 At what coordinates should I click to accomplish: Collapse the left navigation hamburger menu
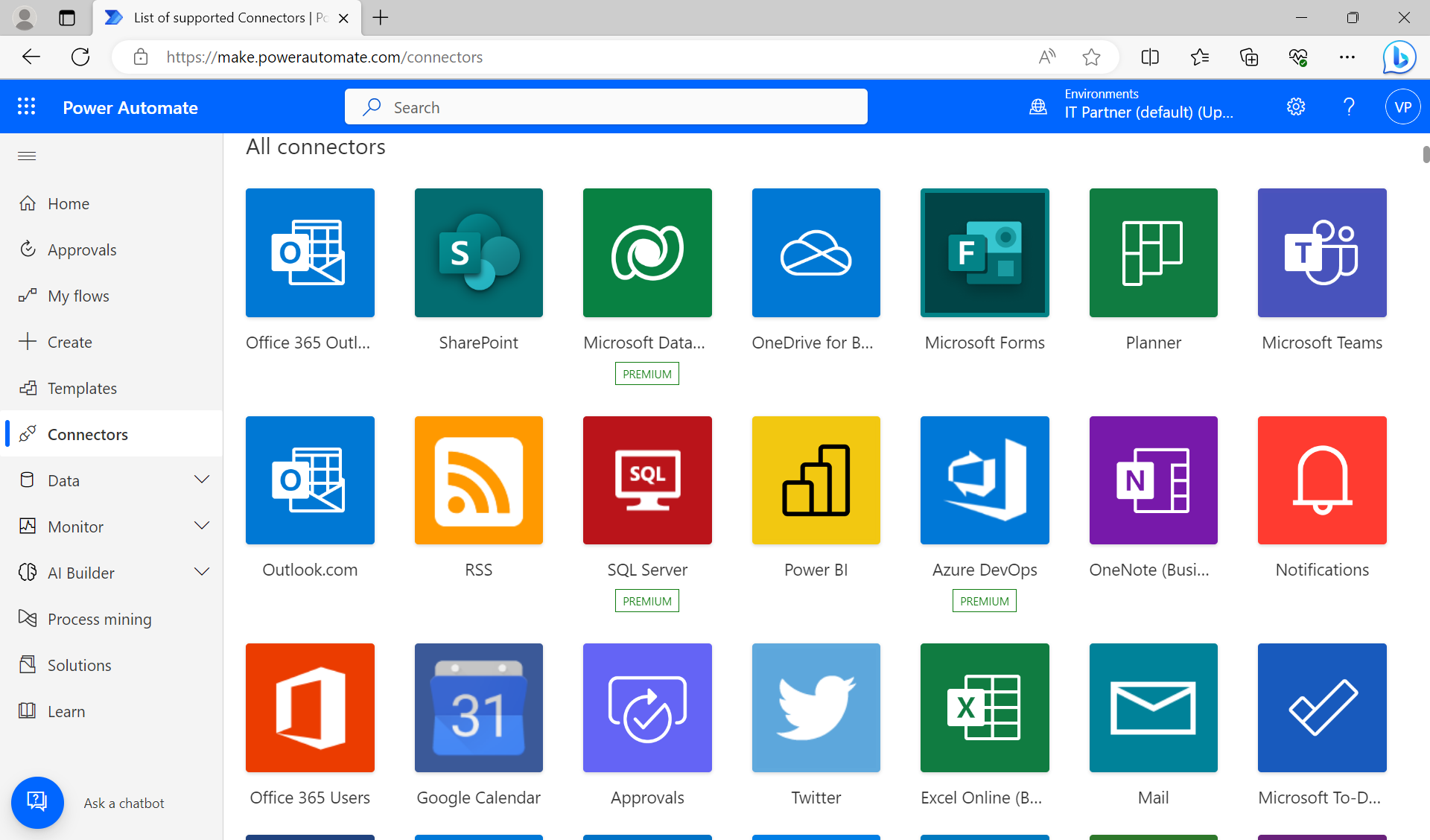27,156
